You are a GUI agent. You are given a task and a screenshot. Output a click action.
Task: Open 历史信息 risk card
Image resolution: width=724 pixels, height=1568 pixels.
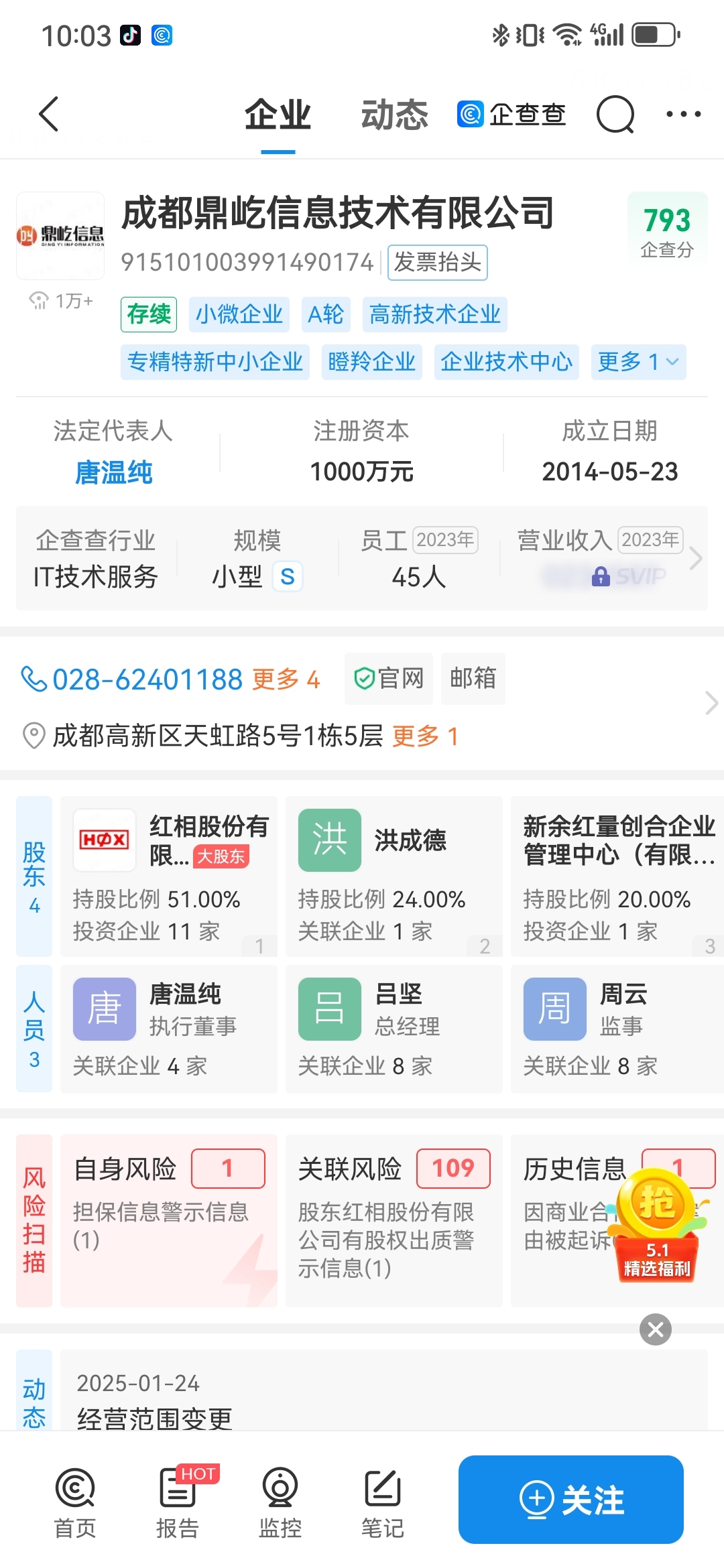[x=617, y=1220]
